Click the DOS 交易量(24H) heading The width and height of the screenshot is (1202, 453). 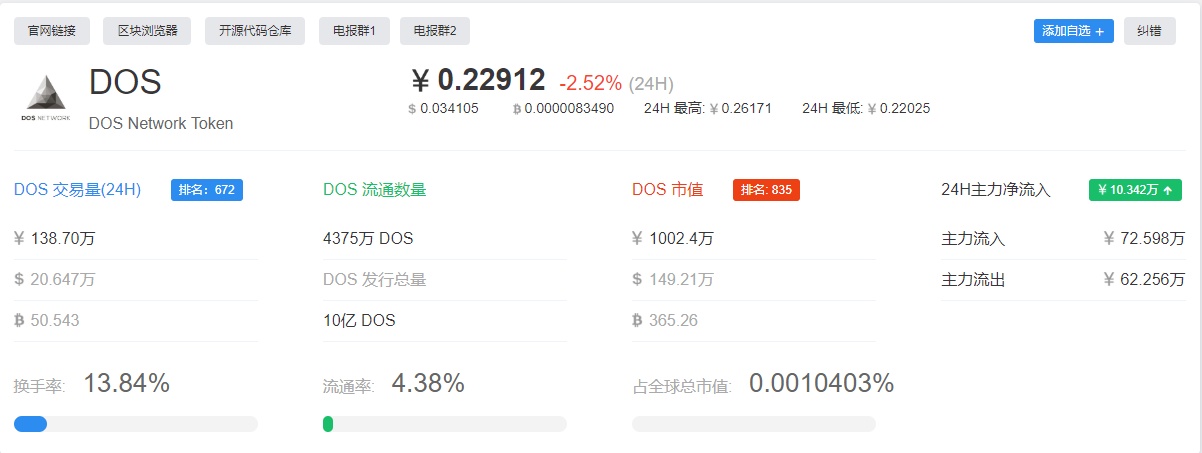point(77,190)
